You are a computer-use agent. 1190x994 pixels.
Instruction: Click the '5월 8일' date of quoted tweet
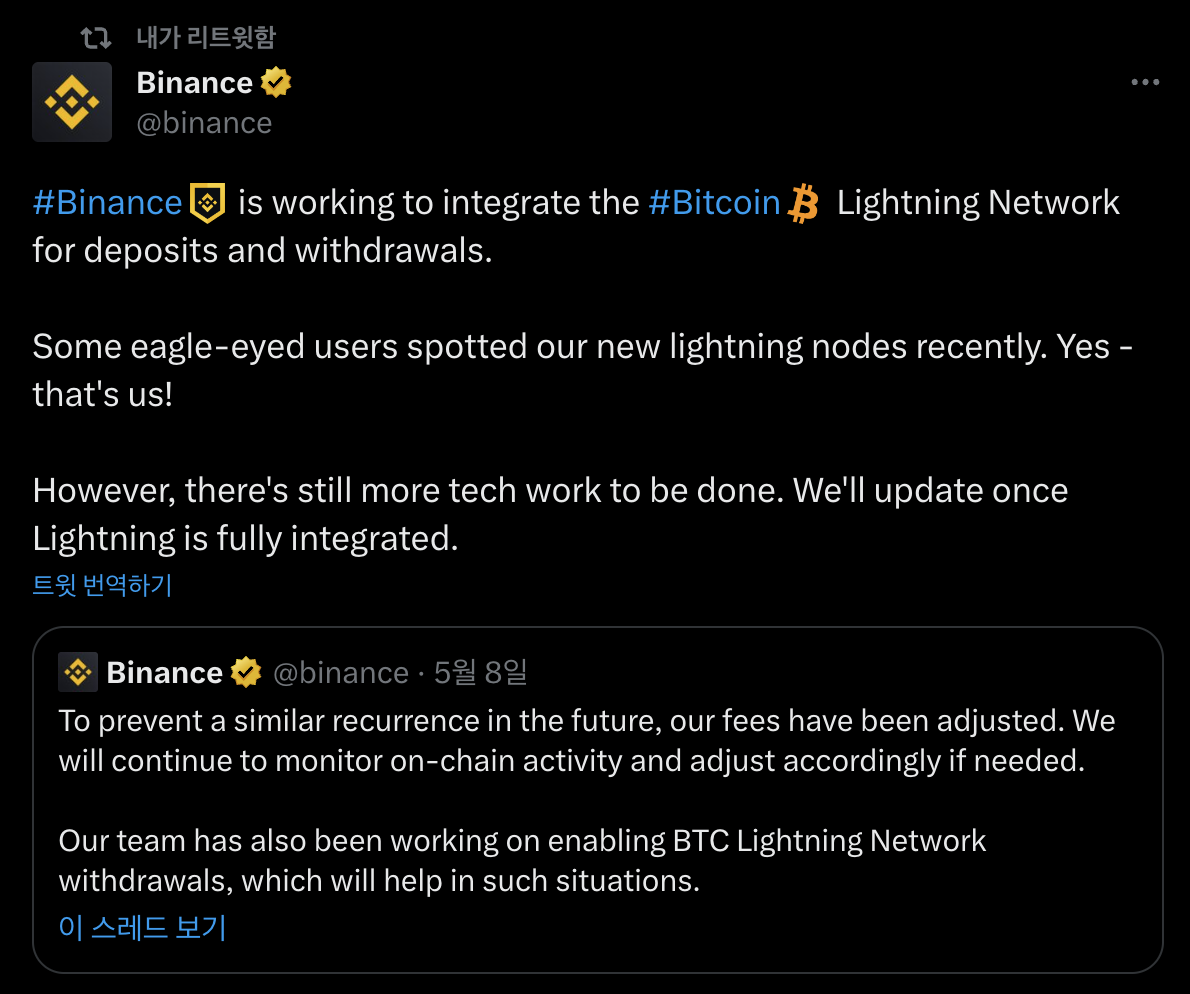pos(480,672)
